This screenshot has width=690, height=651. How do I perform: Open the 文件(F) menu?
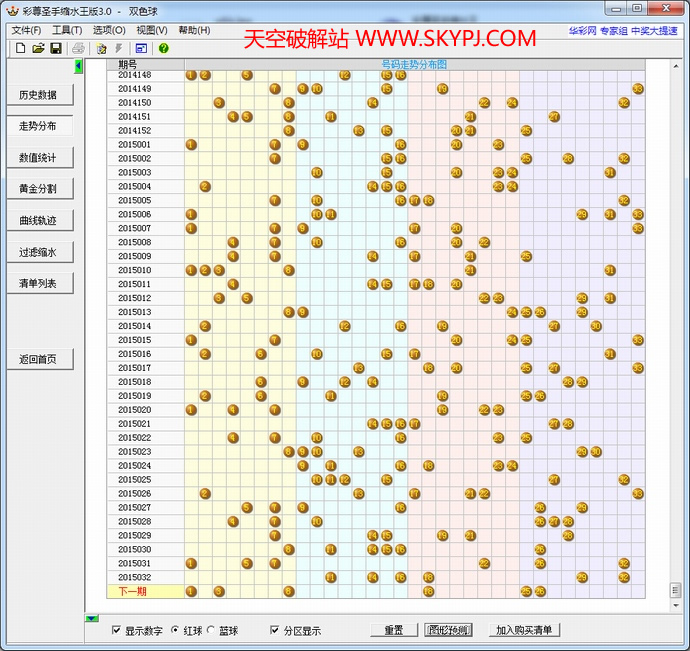(x=26, y=30)
